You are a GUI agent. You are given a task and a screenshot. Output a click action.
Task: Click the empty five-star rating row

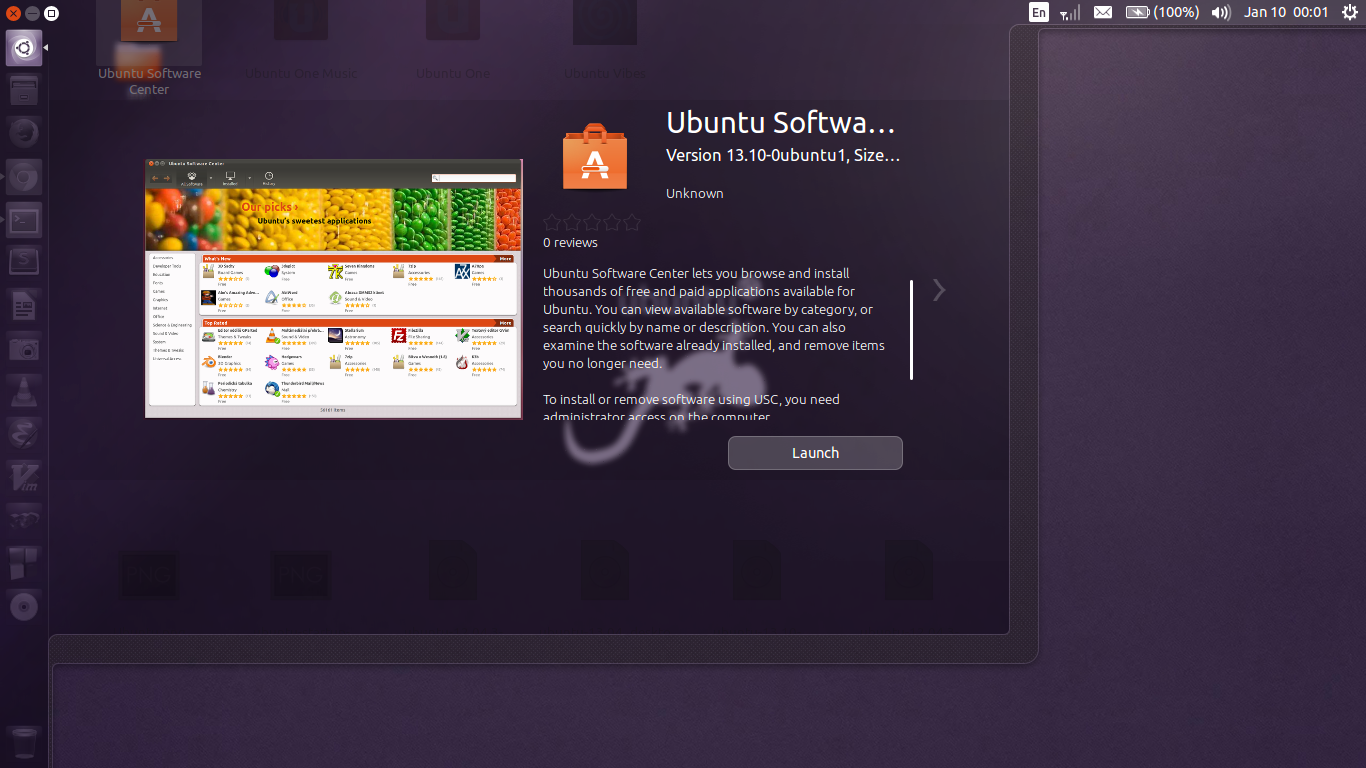point(593,223)
